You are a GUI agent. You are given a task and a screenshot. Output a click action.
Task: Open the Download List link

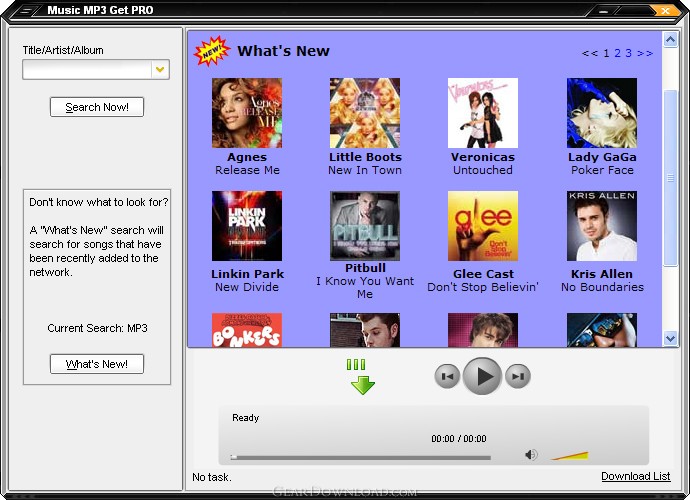point(635,476)
